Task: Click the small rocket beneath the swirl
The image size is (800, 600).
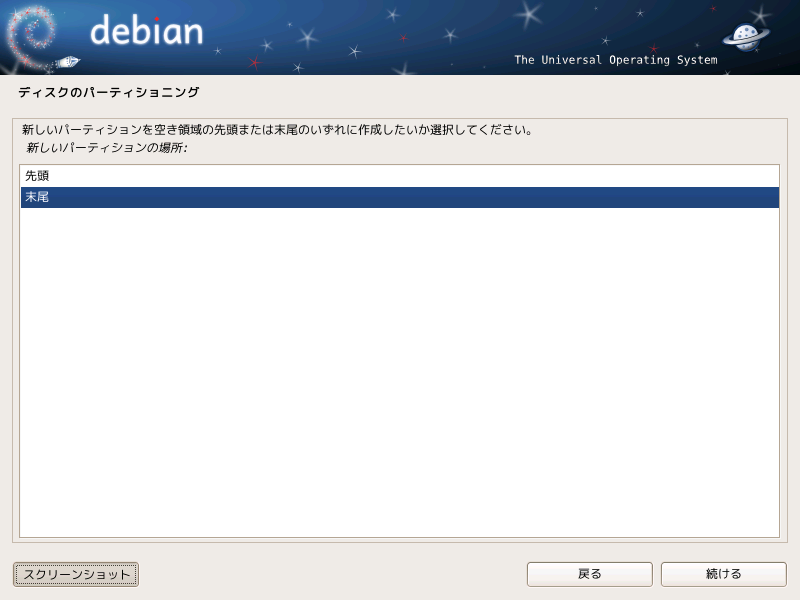Action: click(67, 62)
